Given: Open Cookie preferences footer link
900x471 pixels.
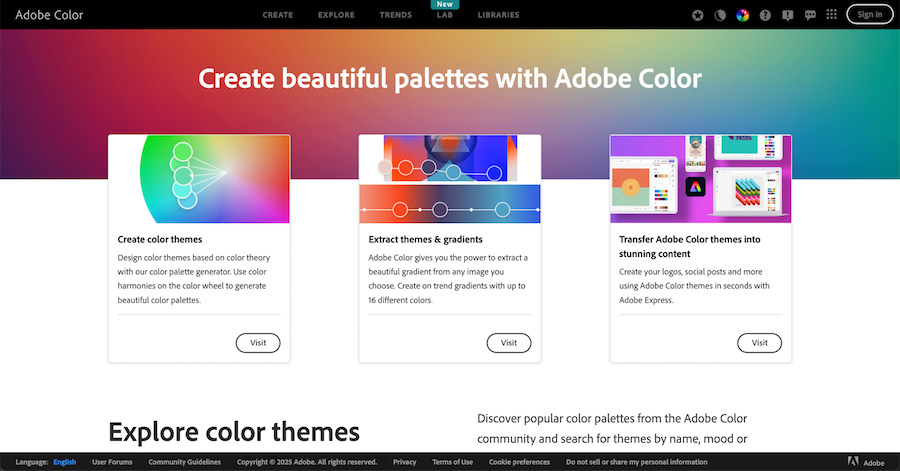Looking at the screenshot, I should point(519,462).
